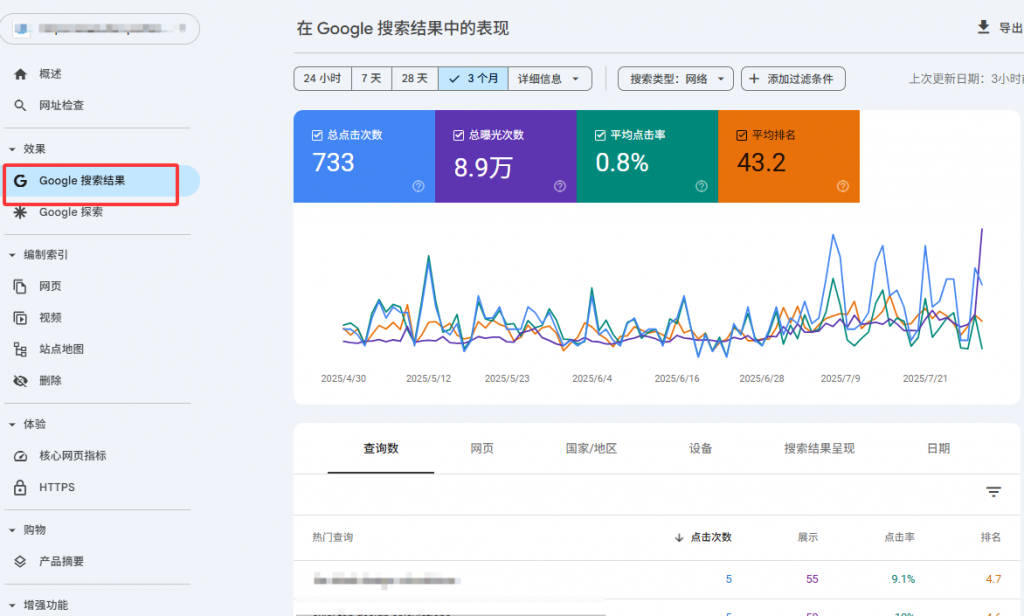
Task: Disable the 平均点击率 checkbox
Action: [x=601, y=135]
